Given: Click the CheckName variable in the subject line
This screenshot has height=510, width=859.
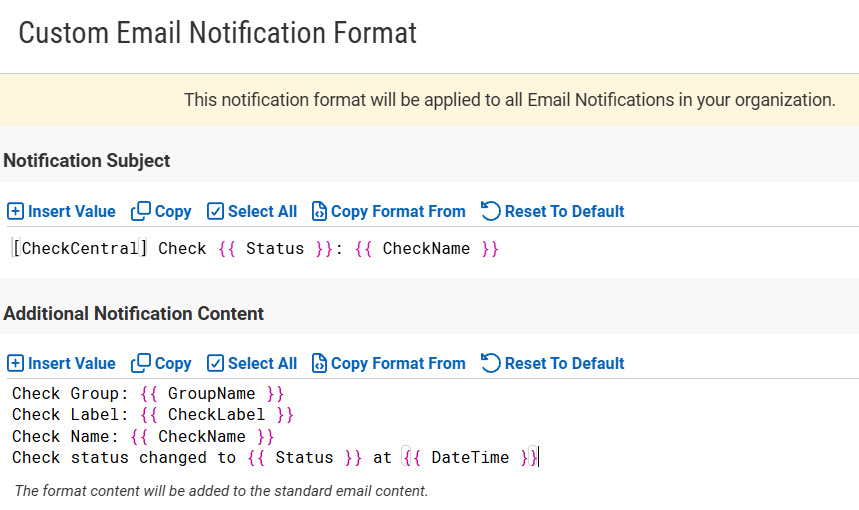Looking at the screenshot, I should (426, 249).
